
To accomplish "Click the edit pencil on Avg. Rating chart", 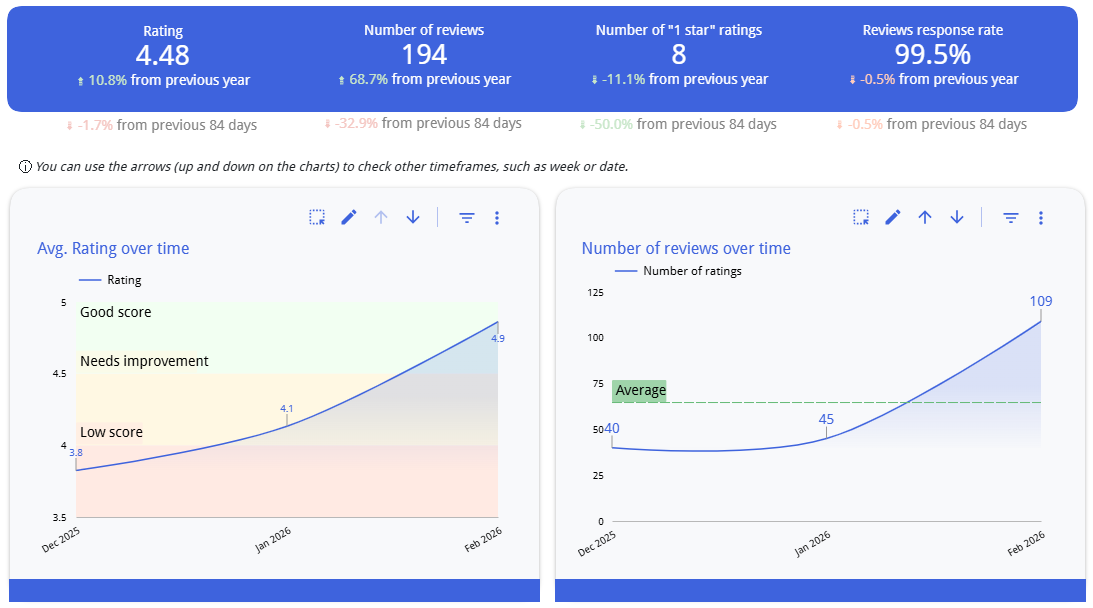I will (x=349, y=218).
